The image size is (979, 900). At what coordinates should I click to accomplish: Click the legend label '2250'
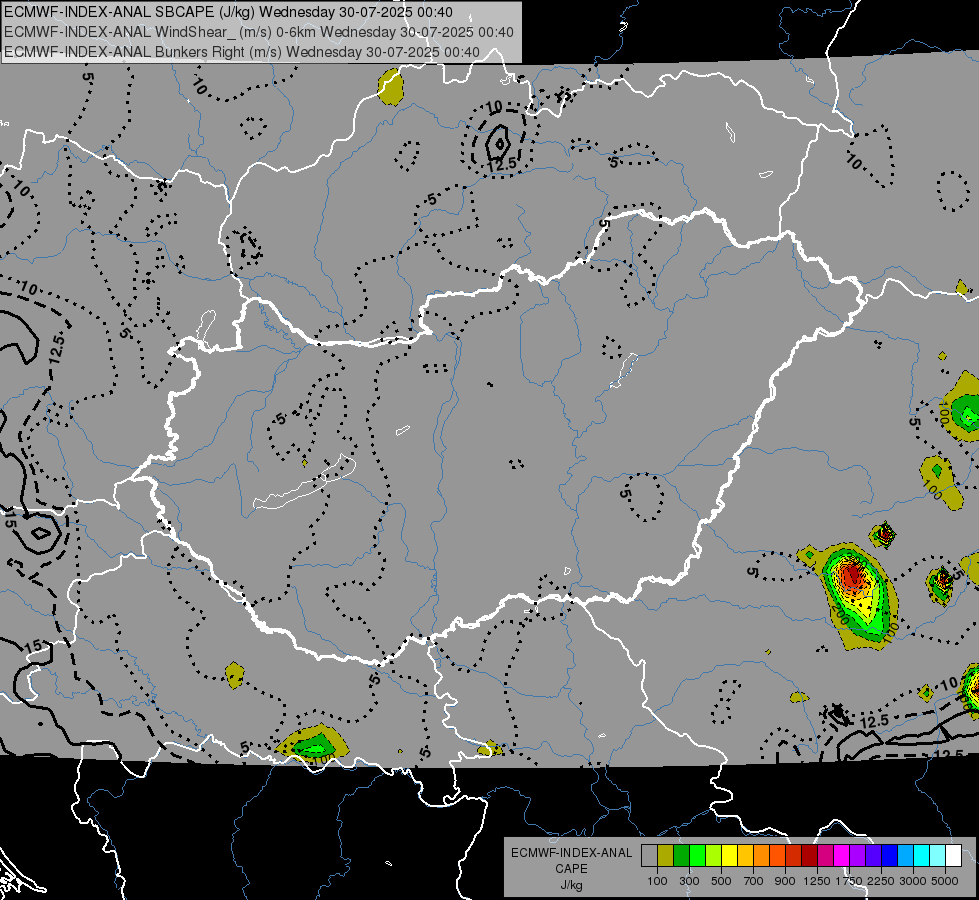pos(881,881)
